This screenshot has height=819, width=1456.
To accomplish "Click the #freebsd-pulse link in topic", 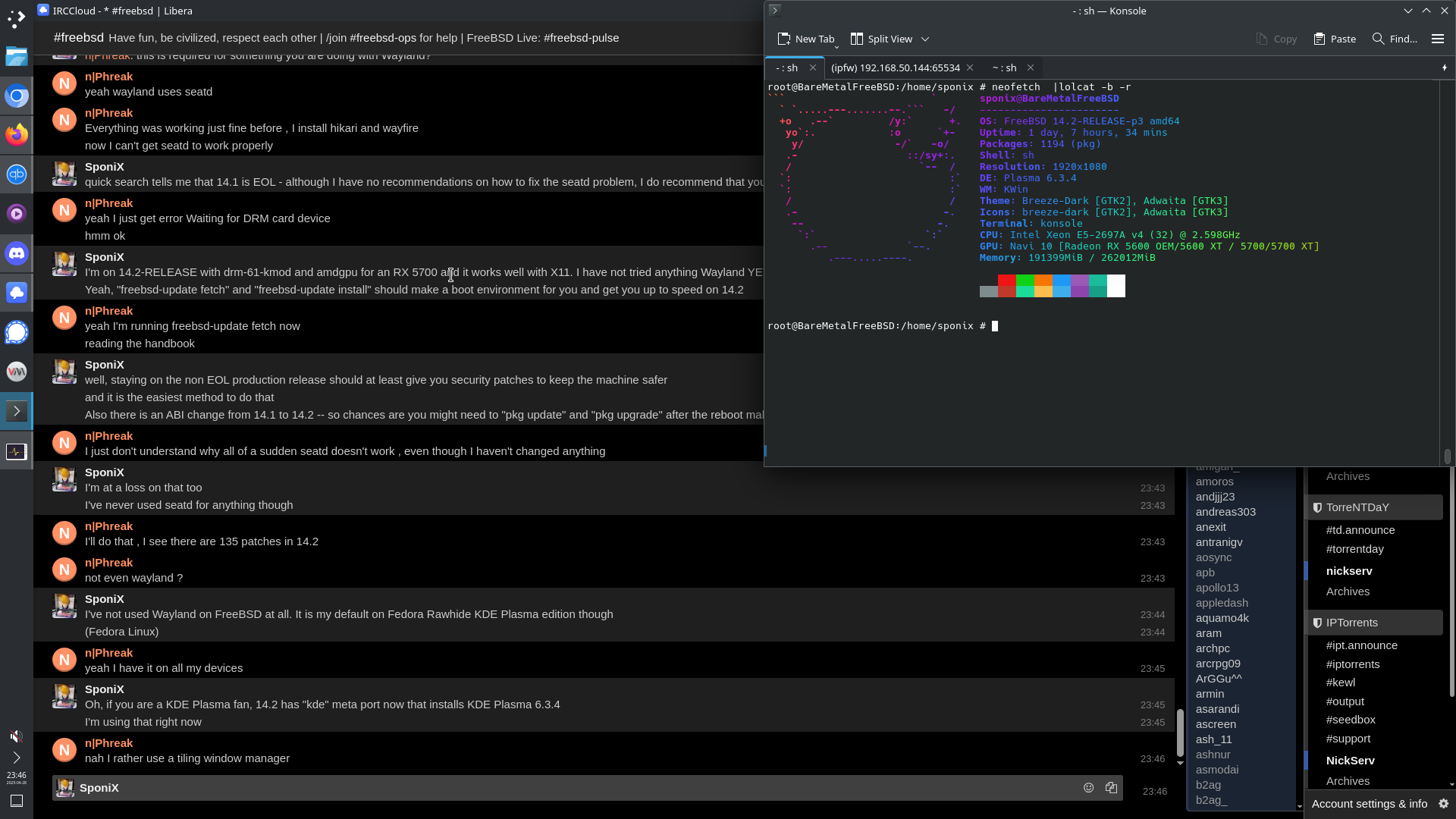I will pyautogui.click(x=581, y=38).
